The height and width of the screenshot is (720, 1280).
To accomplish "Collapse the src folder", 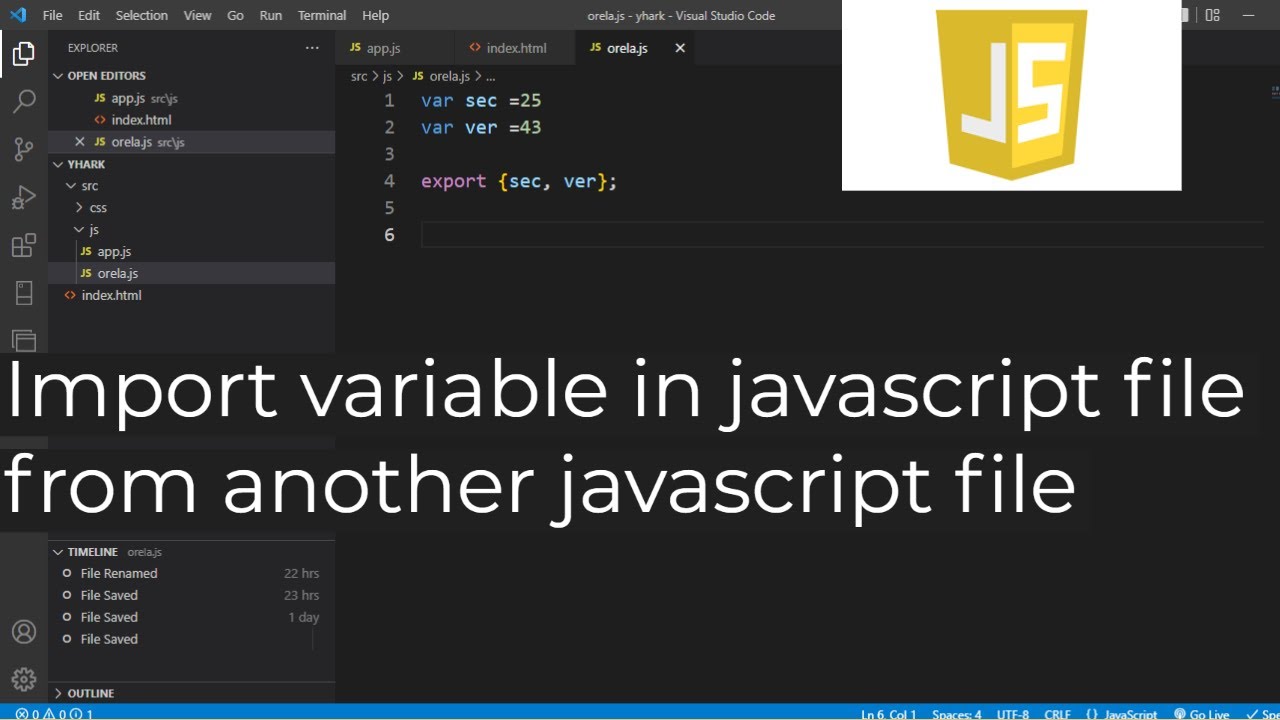I will 192,186.
